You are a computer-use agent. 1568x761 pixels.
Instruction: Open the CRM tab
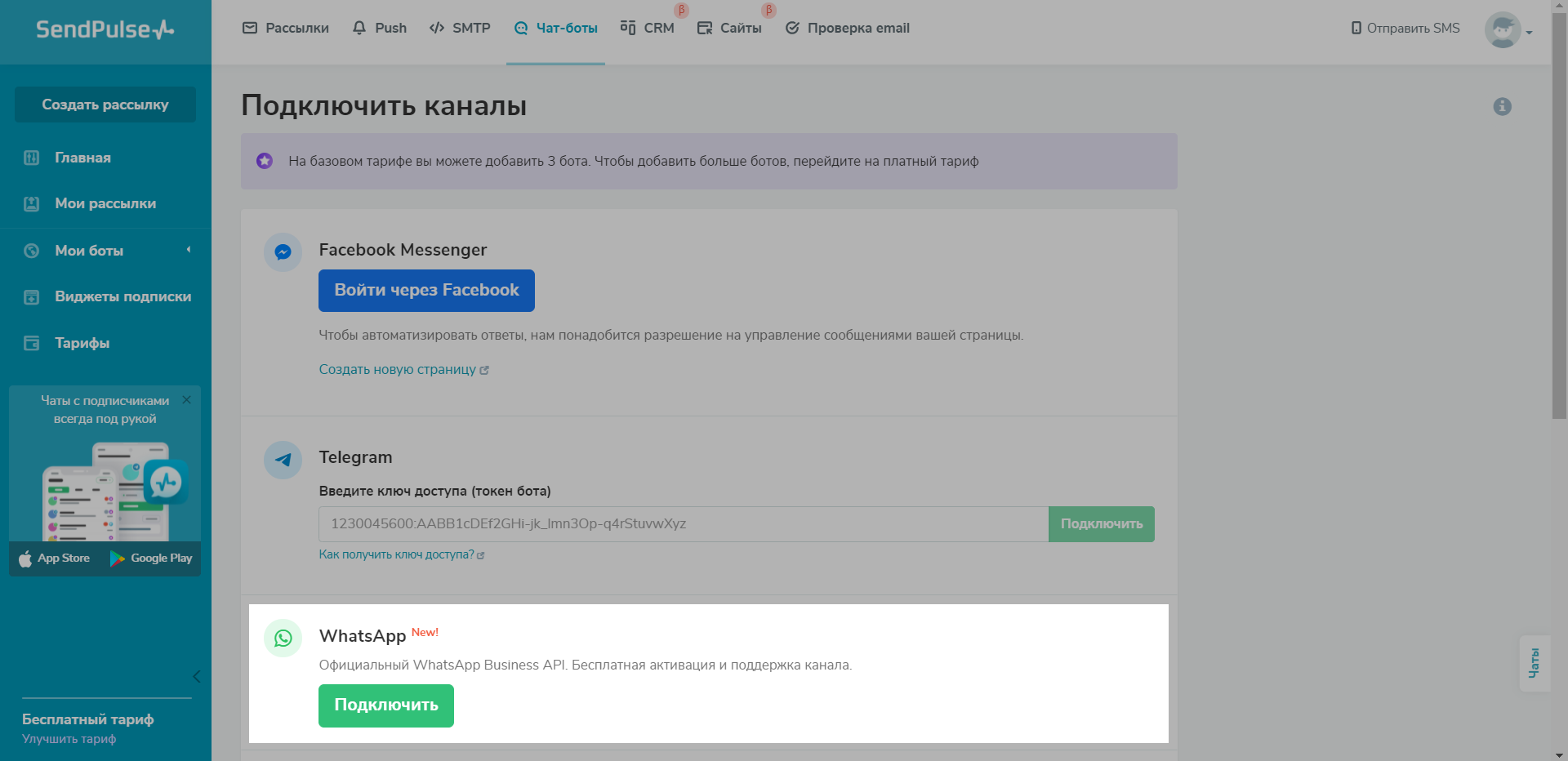tap(648, 28)
